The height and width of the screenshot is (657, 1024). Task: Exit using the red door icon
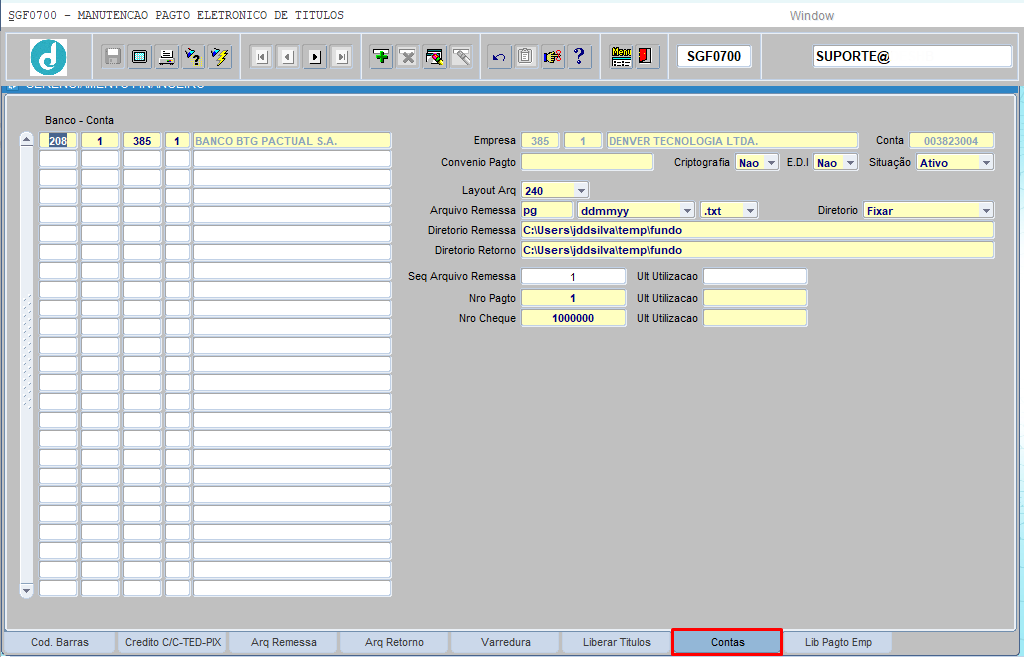tap(647, 57)
